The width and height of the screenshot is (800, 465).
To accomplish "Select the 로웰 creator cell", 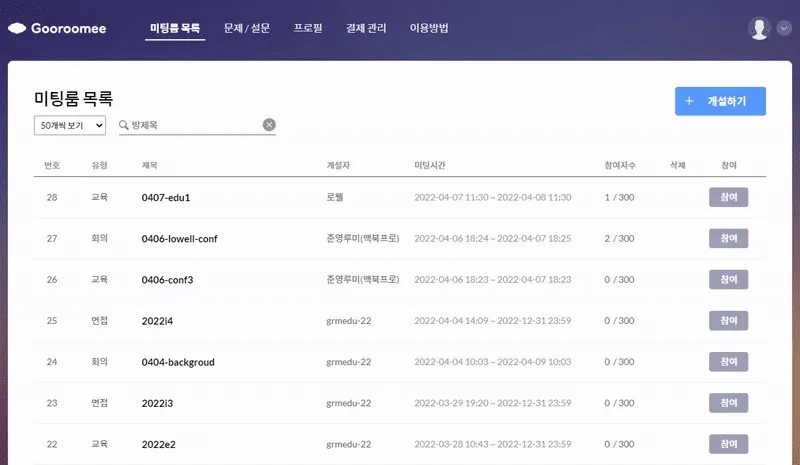I will click(x=335, y=197).
